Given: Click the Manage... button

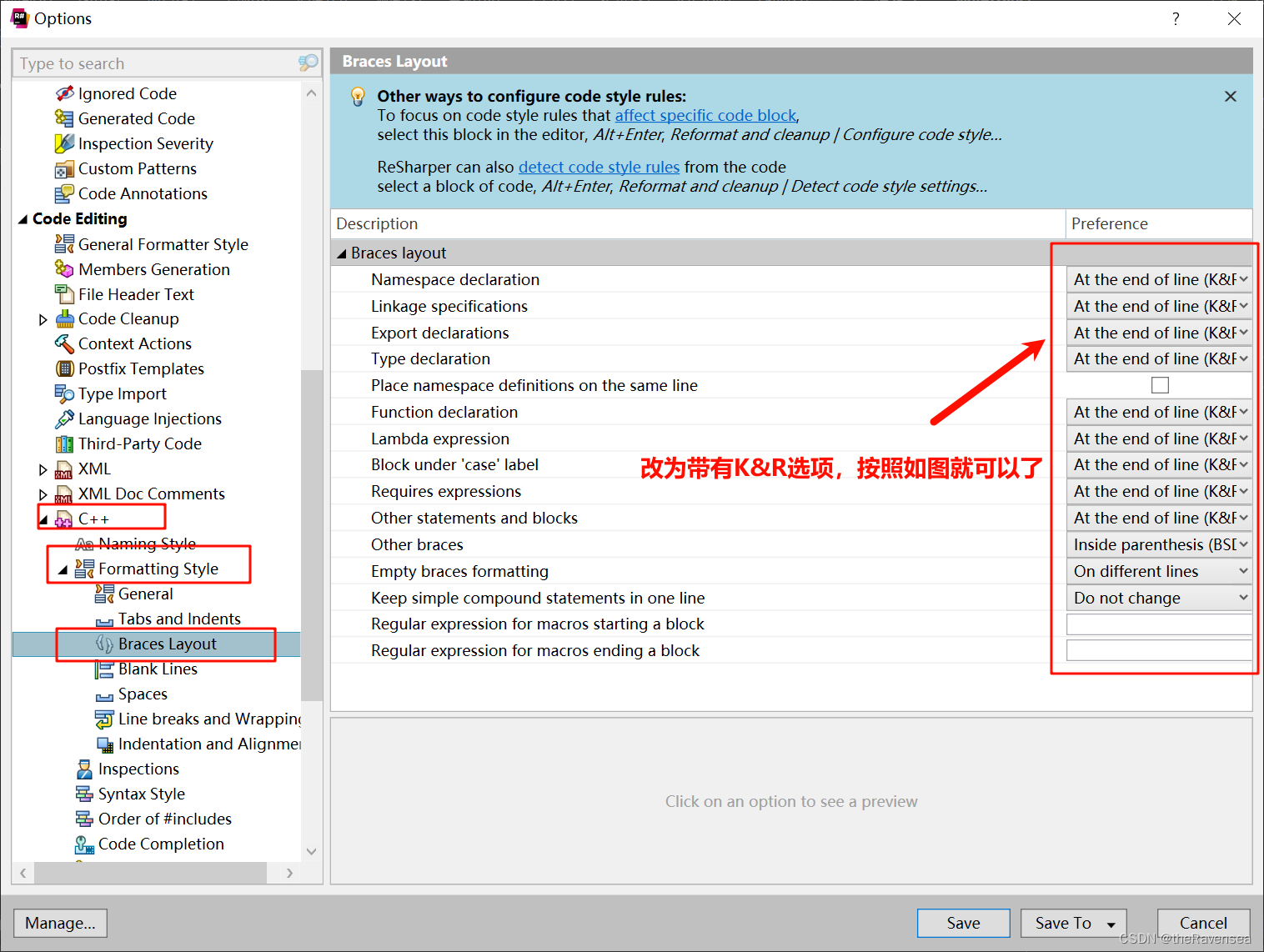Looking at the screenshot, I should click(x=60, y=923).
